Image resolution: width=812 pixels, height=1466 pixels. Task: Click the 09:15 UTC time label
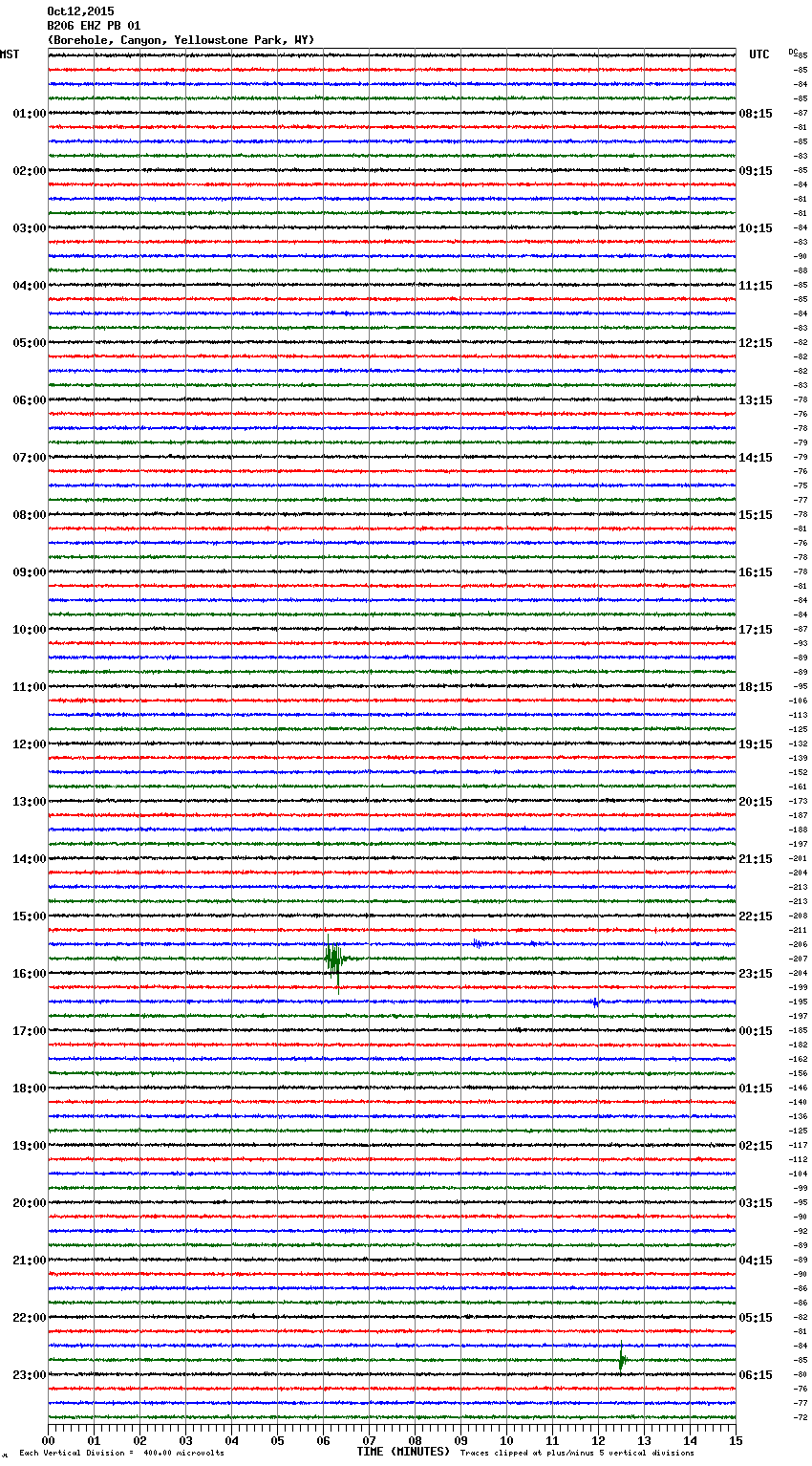click(756, 171)
